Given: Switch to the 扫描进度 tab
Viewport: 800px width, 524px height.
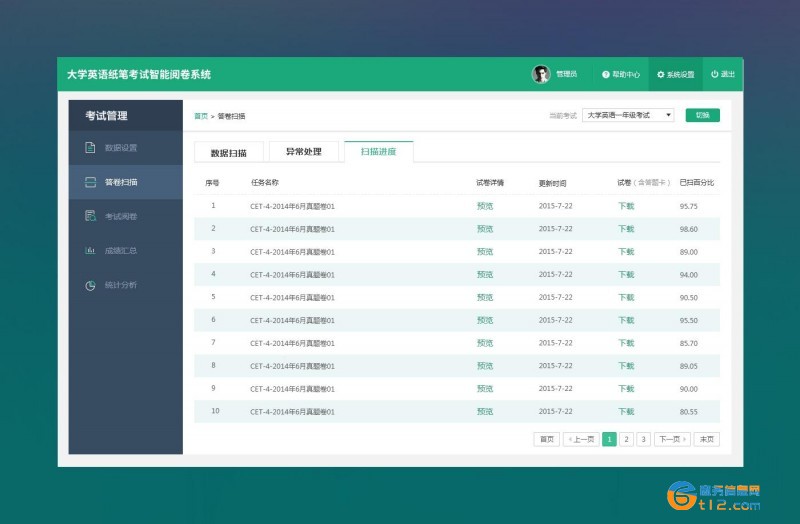Looking at the screenshot, I should pos(379,152).
